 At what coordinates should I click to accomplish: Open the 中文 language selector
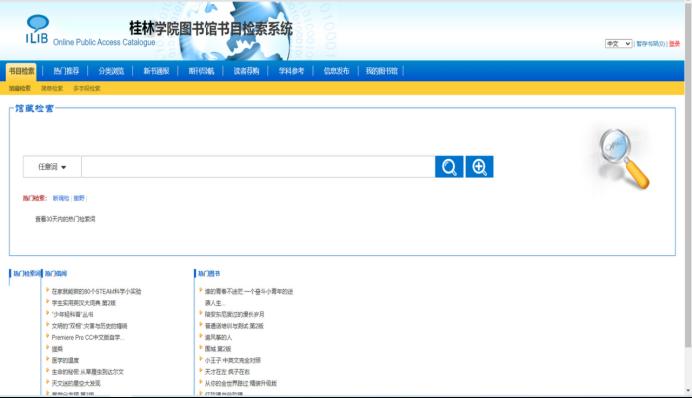[x=619, y=44]
